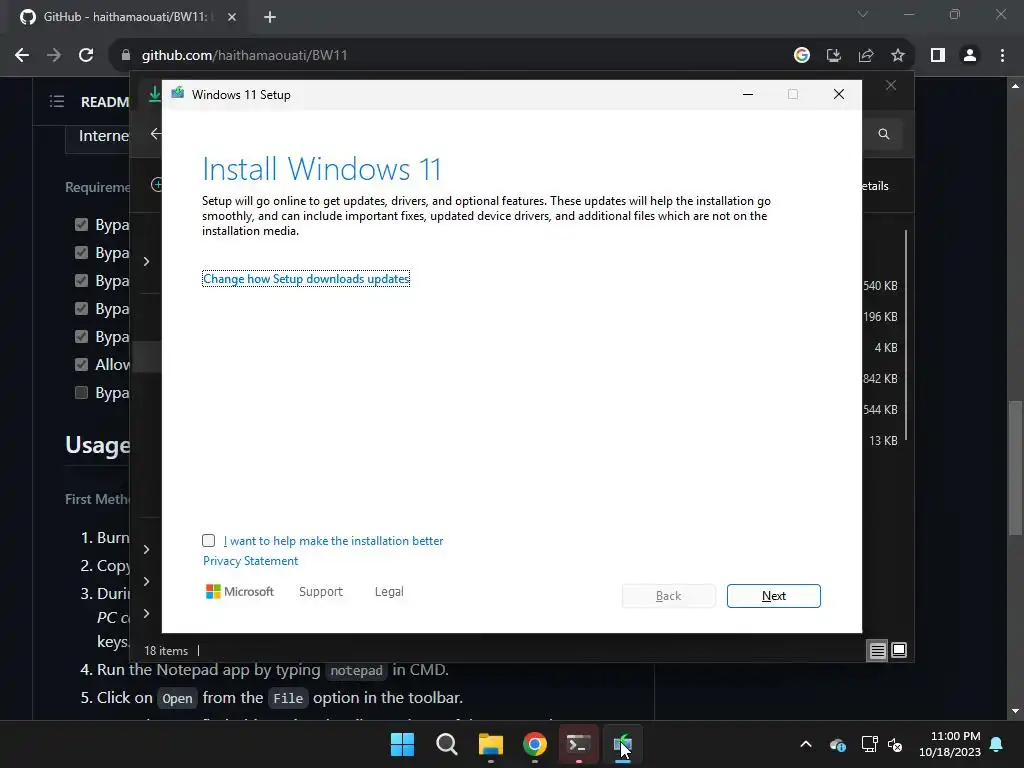The image size is (1024, 768).
Task: Close the Windows 11 Setup window
Action: 839,94
